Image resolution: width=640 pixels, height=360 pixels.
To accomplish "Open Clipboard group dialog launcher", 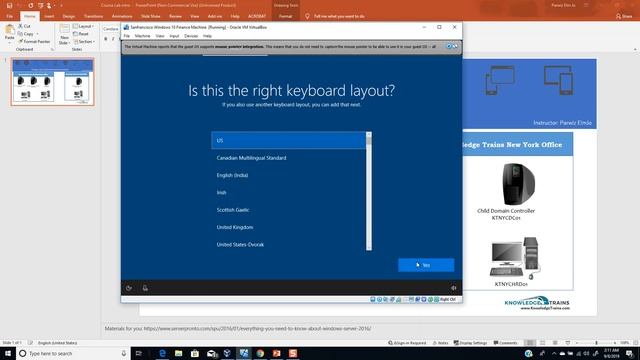I will coord(52,49).
